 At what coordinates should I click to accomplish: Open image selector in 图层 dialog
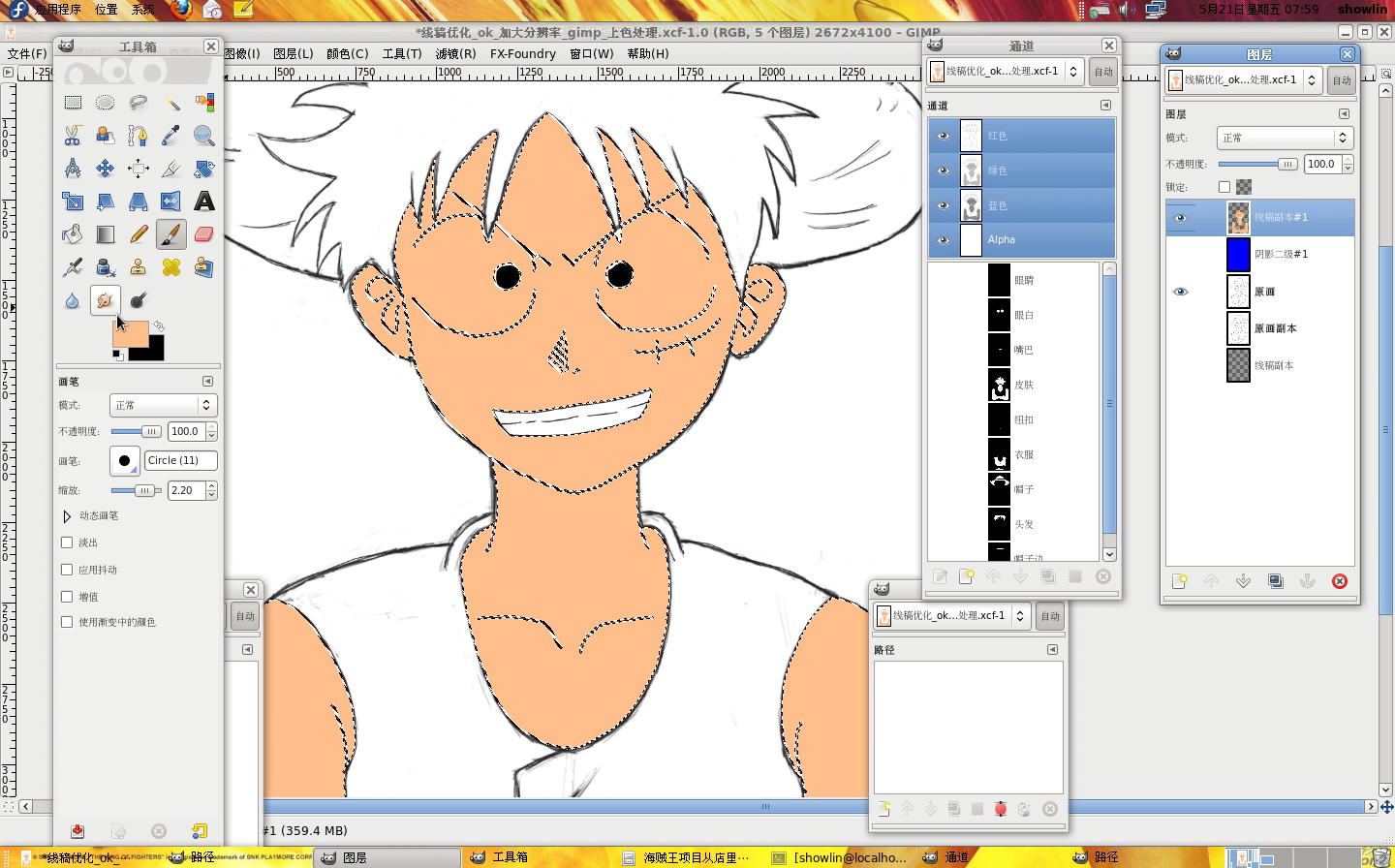[1244, 80]
